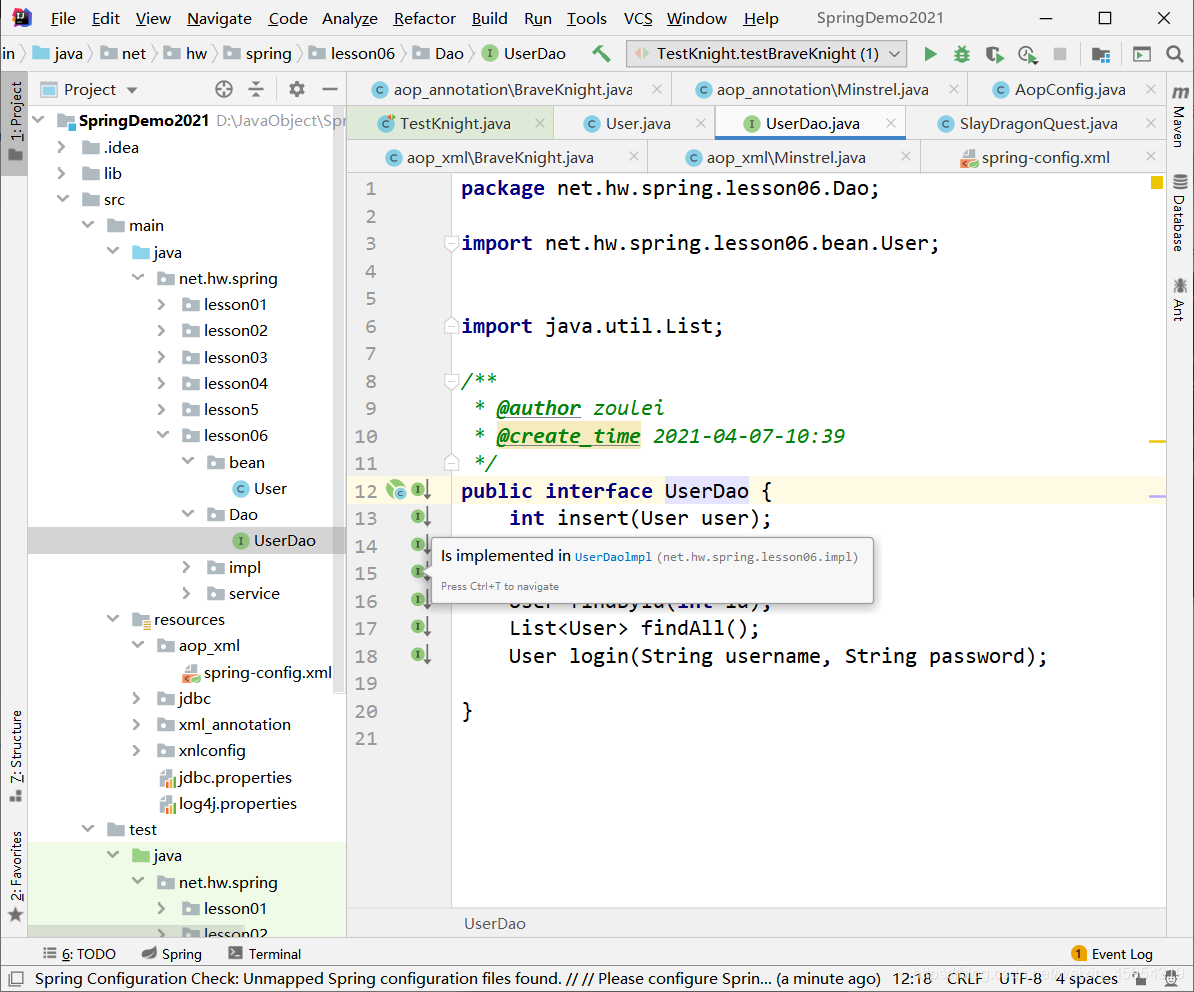Viewport: 1194px width, 992px height.
Task: Collapse the bean package
Action: click(x=187, y=462)
